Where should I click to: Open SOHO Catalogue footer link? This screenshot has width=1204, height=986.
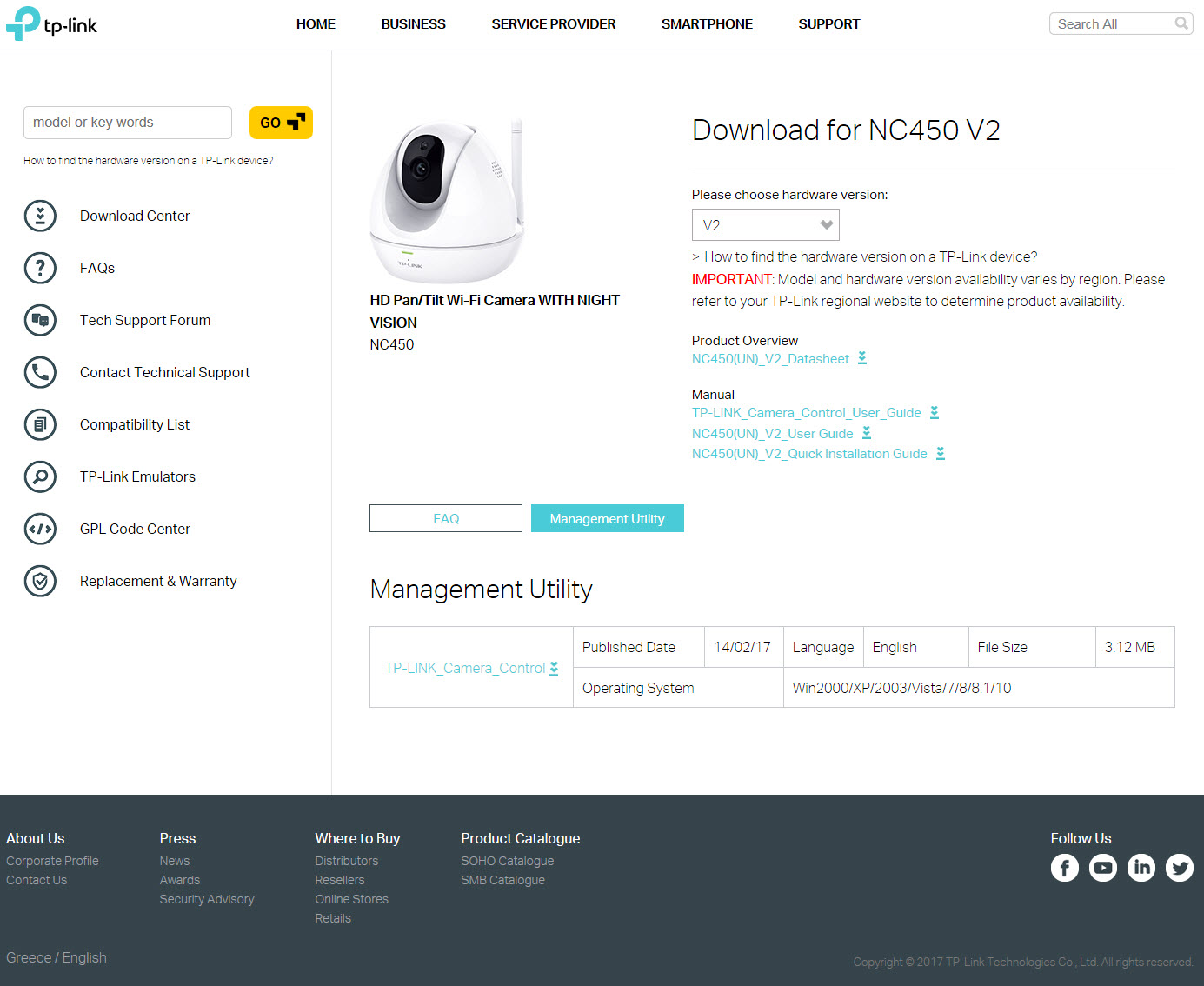coord(508,861)
